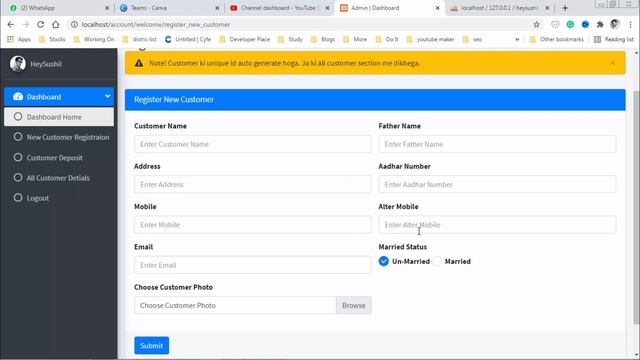Open the Working On bookmark folder

[x=94, y=39]
